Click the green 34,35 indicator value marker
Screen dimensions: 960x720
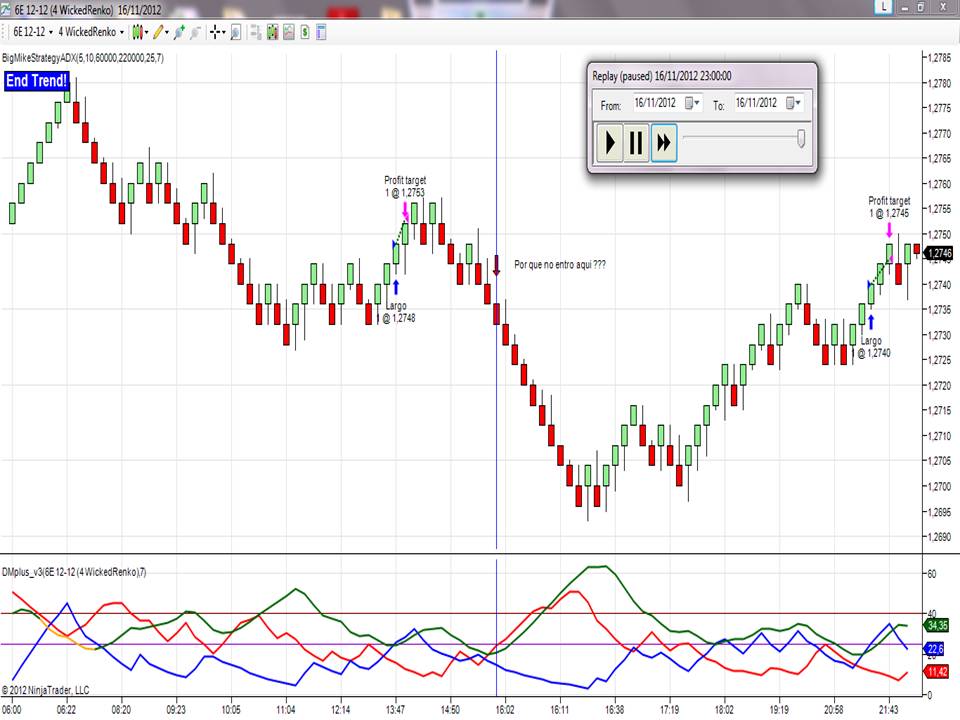click(x=937, y=625)
